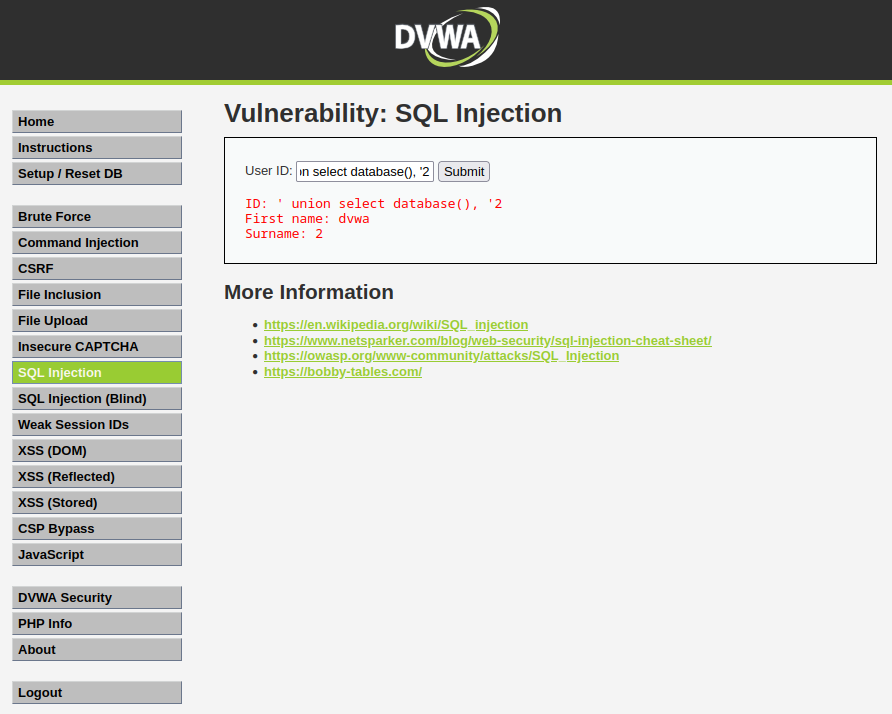Image resolution: width=892 pixels, height=714 pixels.
Task: Click the 'User ID:' label
Action: pos(269,171)
